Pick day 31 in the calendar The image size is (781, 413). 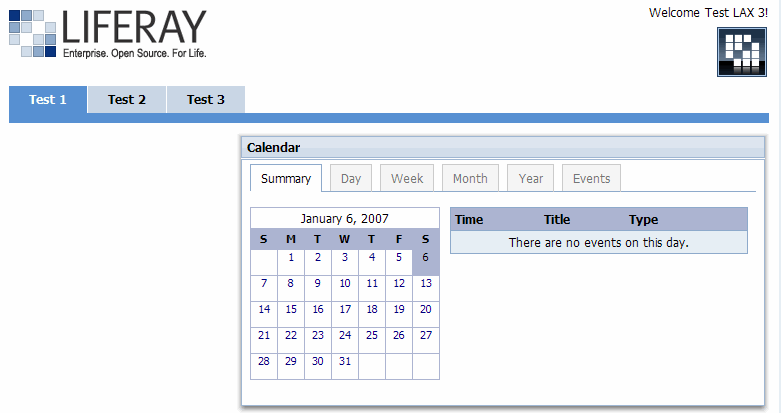[345, 361]
